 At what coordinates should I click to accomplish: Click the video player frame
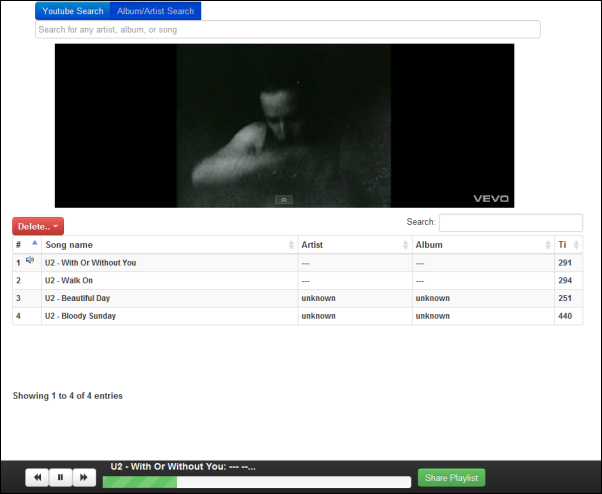coord(284,126)
